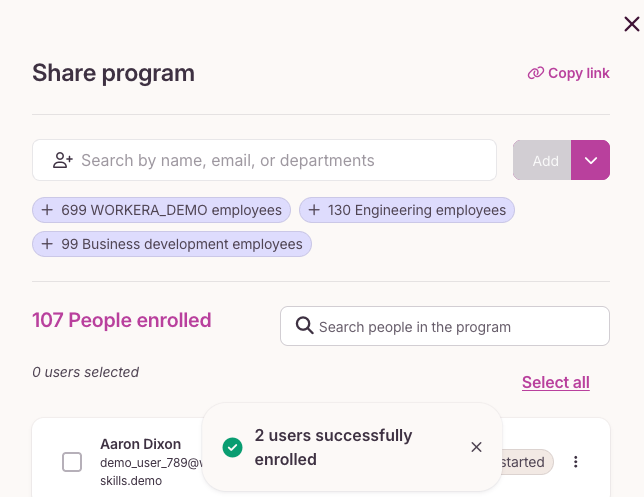Click the Copy link text
644x497 pixels.
[x=579, y=73]
